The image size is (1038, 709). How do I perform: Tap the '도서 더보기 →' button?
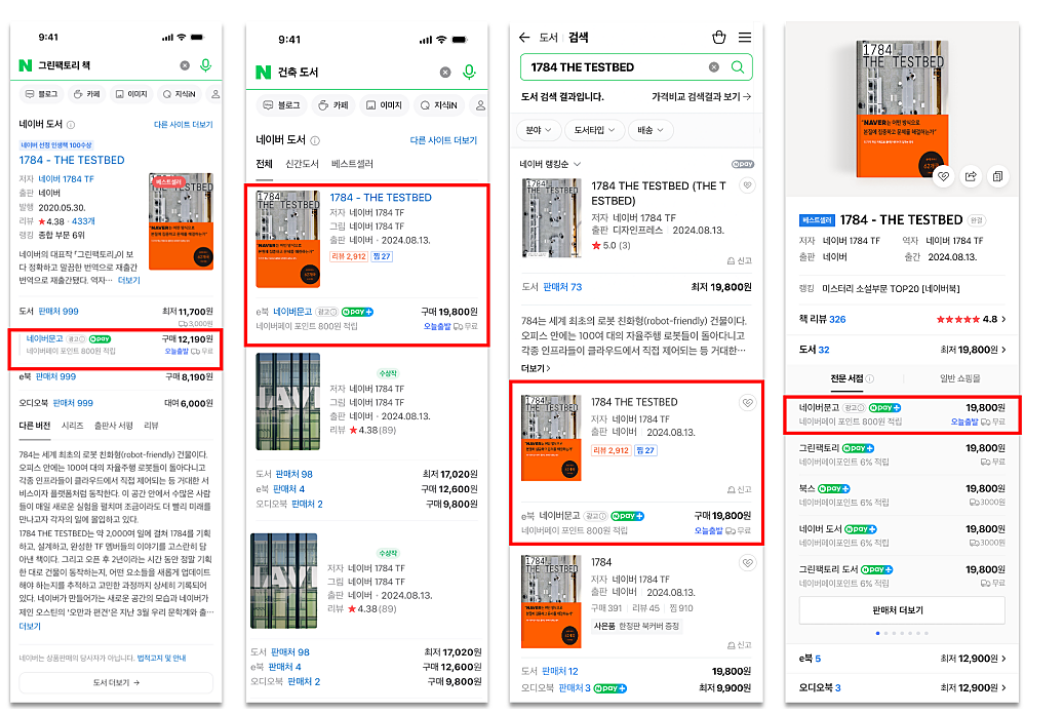tap(116, 683)
